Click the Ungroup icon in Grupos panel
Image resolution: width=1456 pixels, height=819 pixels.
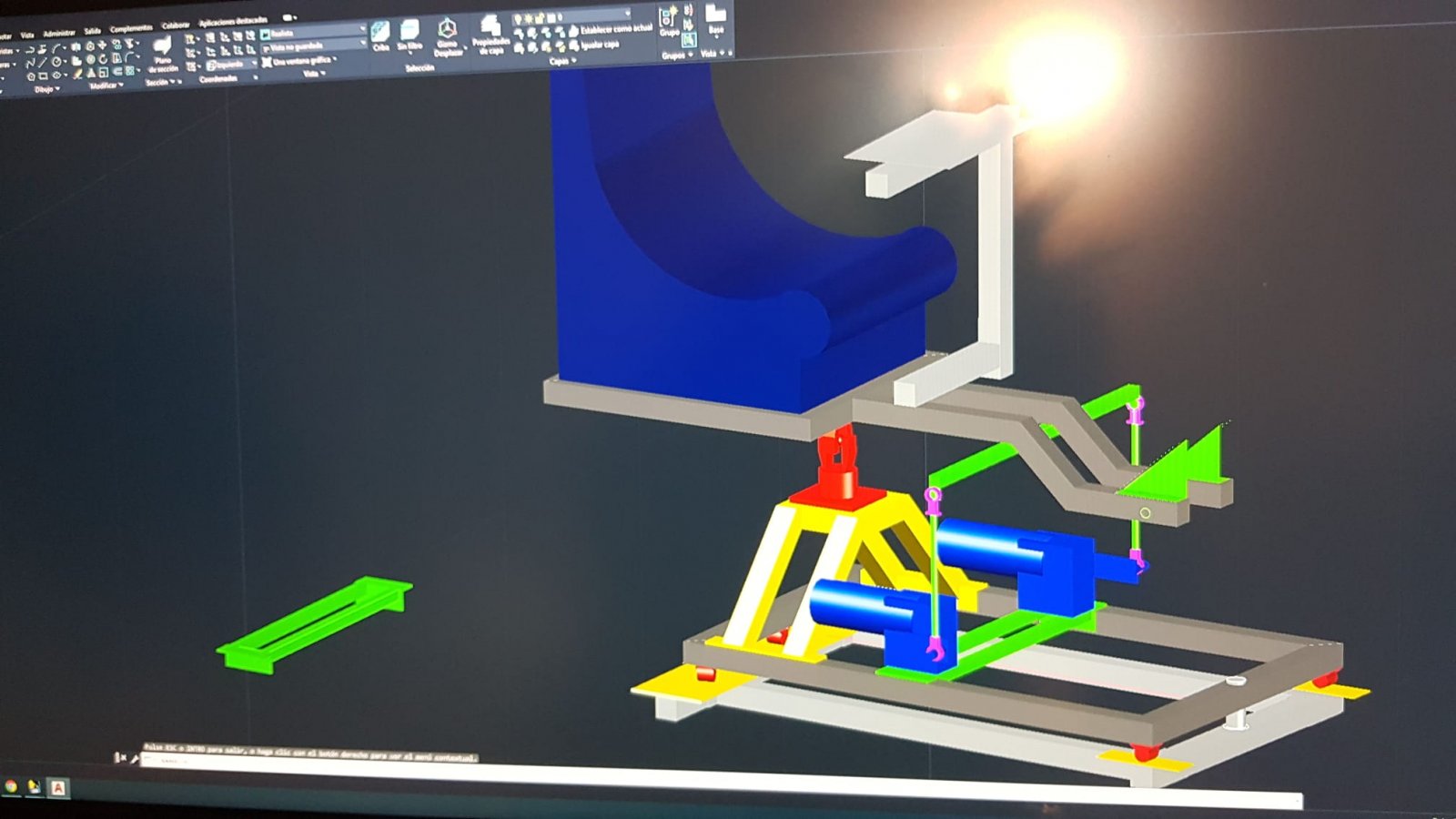click(687, 11)
